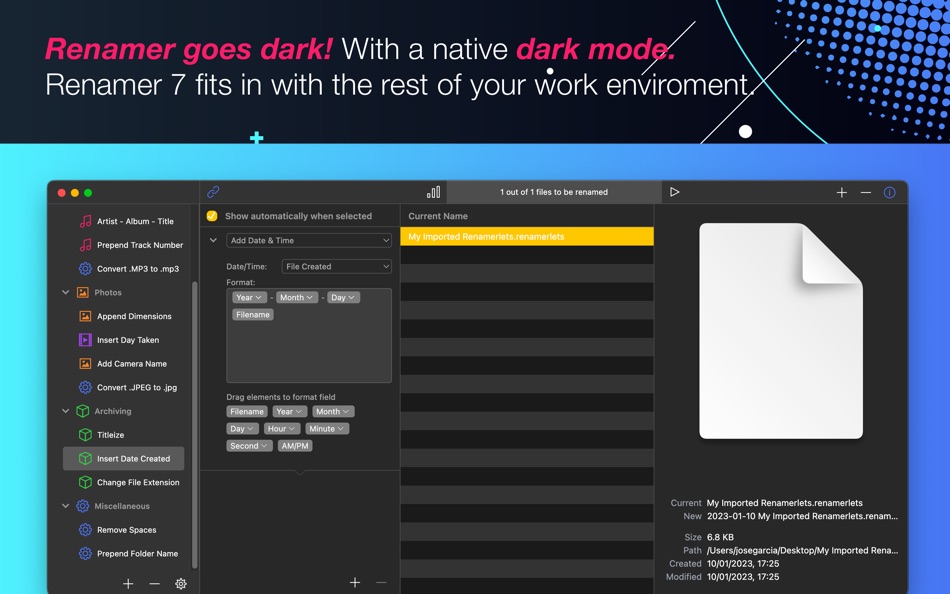Select Insert Day Taken renamerlet

(126, 340)
